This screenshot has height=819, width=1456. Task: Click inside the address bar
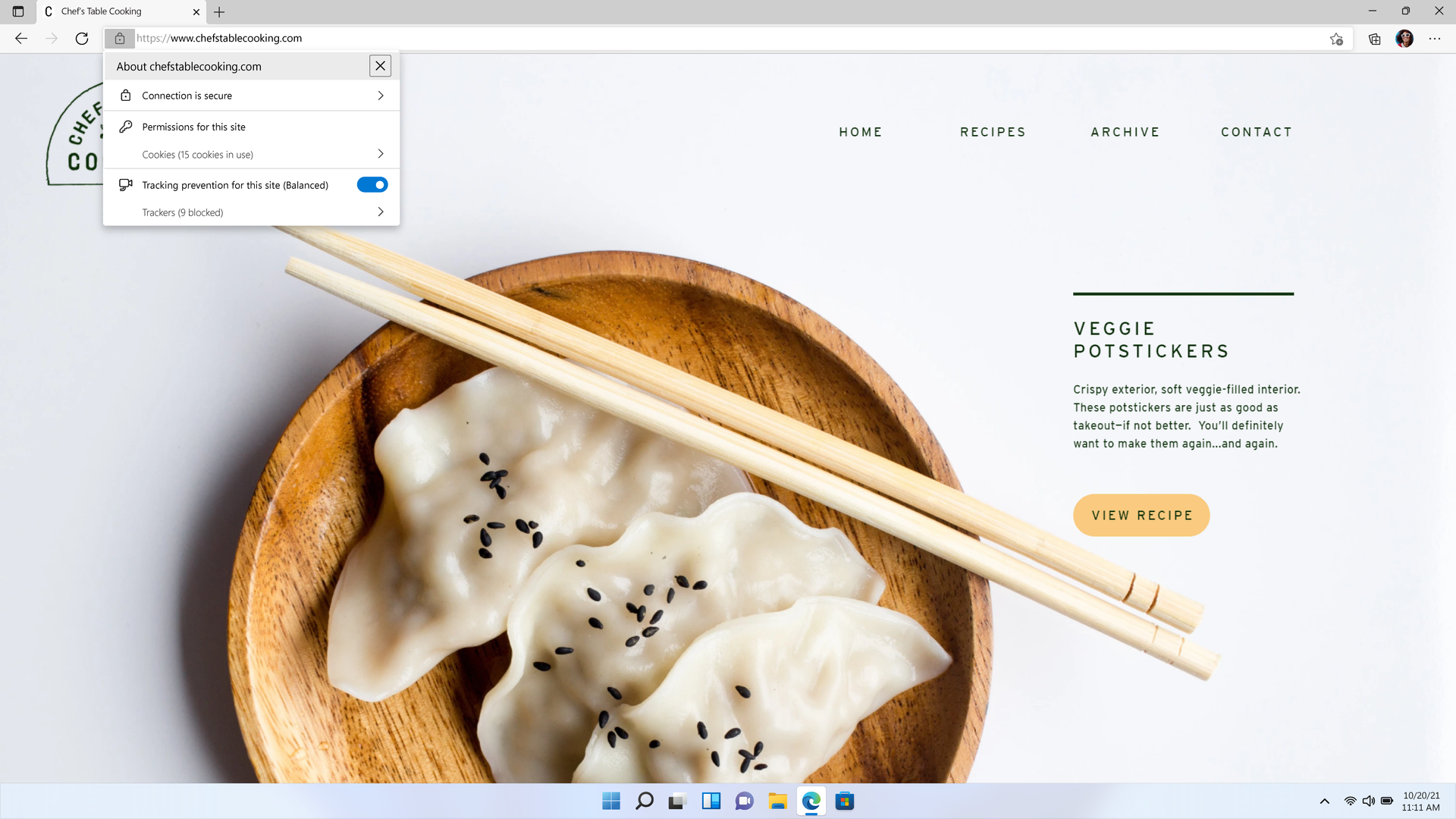pos(531,38)
